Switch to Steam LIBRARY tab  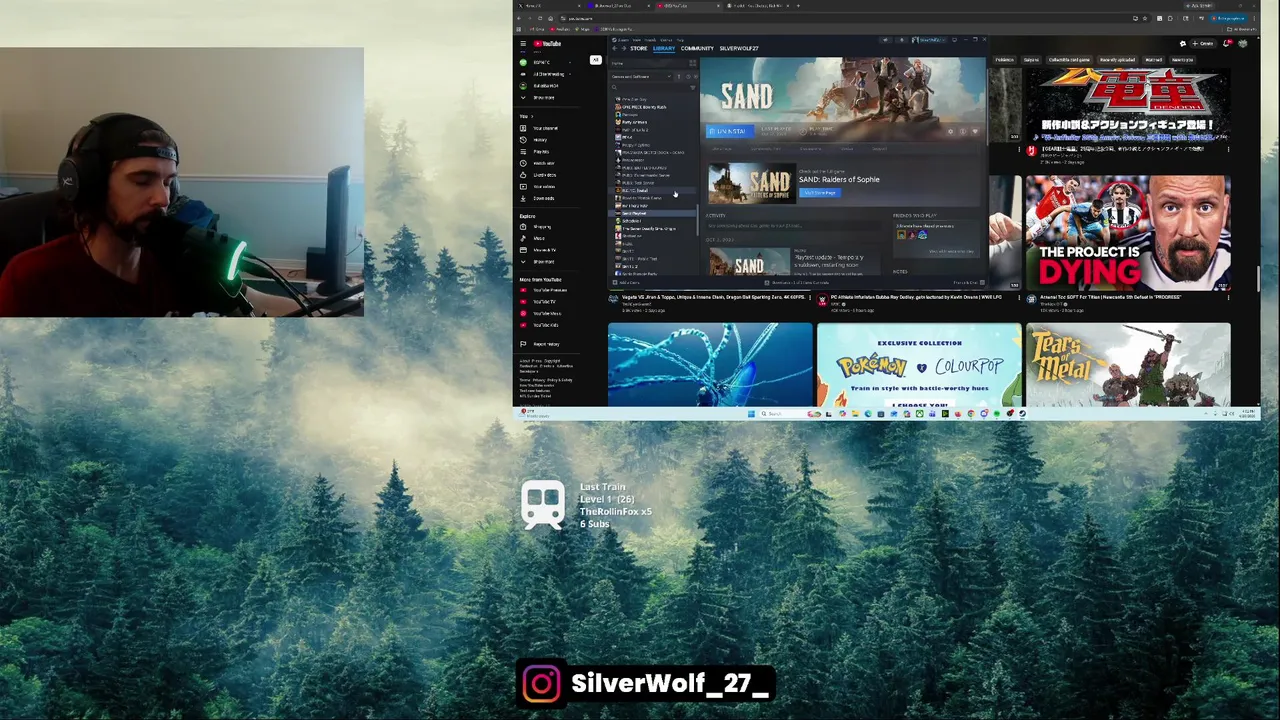[664, 48]
